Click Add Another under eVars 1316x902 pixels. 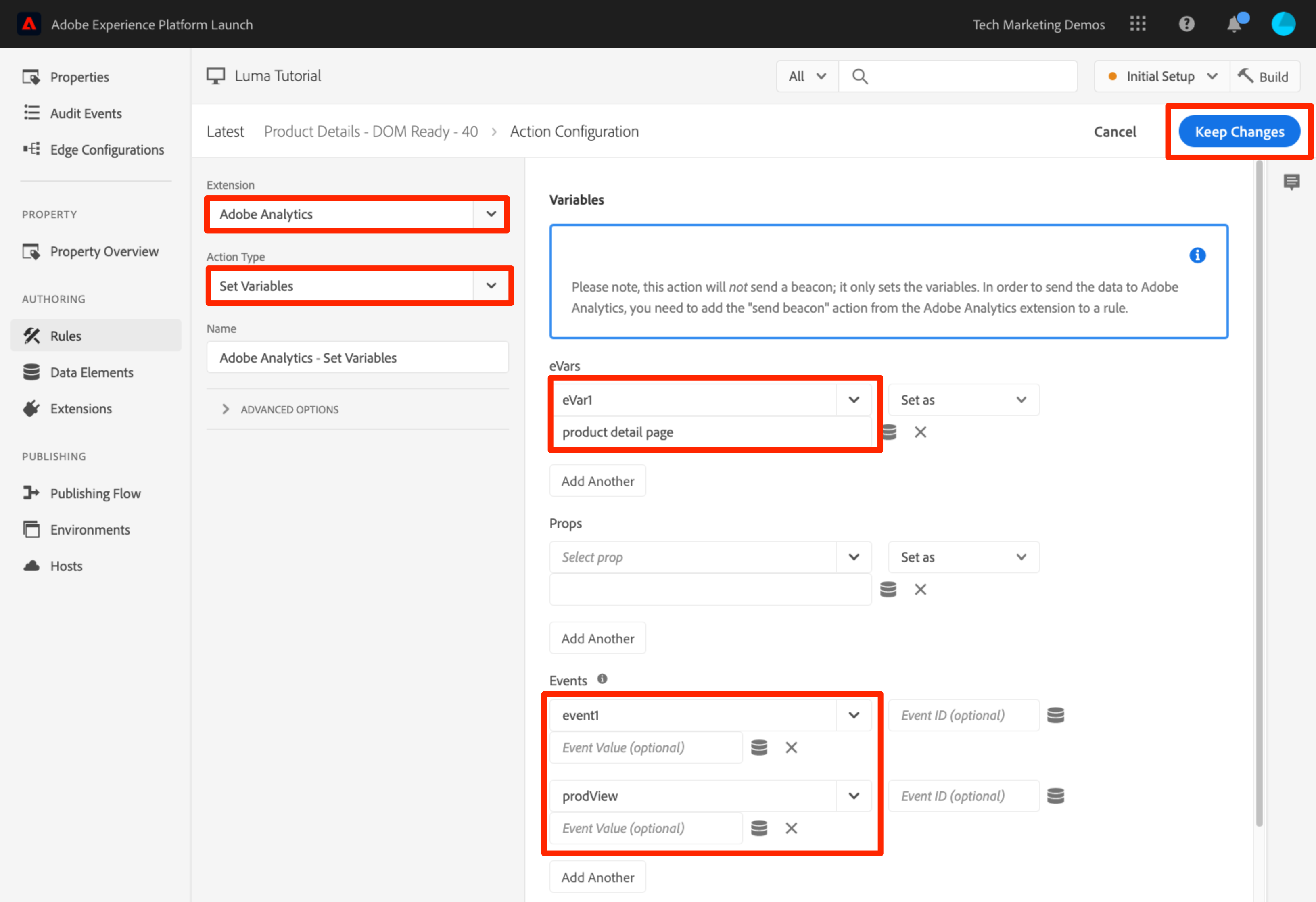[x=597, y=481]
